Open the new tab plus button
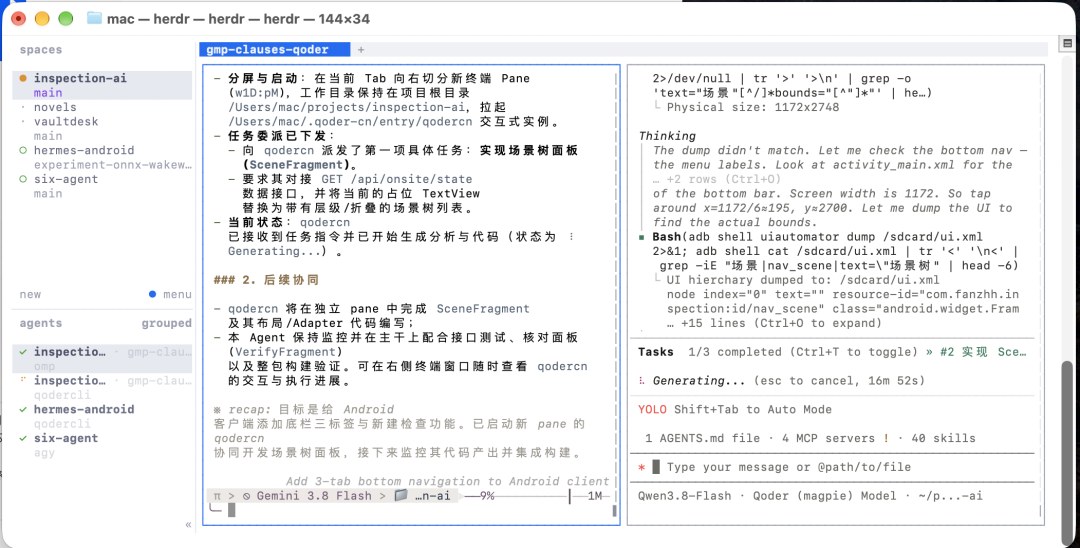Viewport: 1080px width, 548px height. (360, 50)
